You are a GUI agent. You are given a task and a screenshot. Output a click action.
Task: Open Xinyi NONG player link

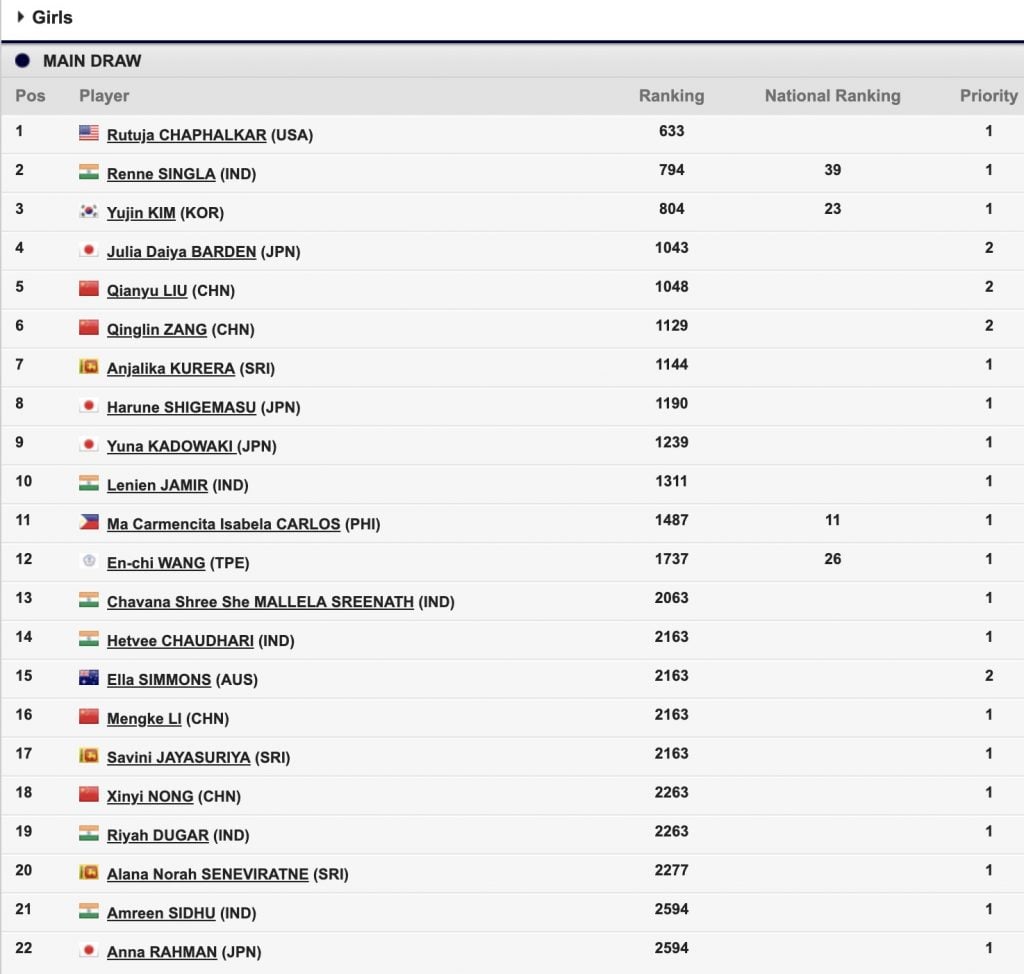click(x=150, y=796)
